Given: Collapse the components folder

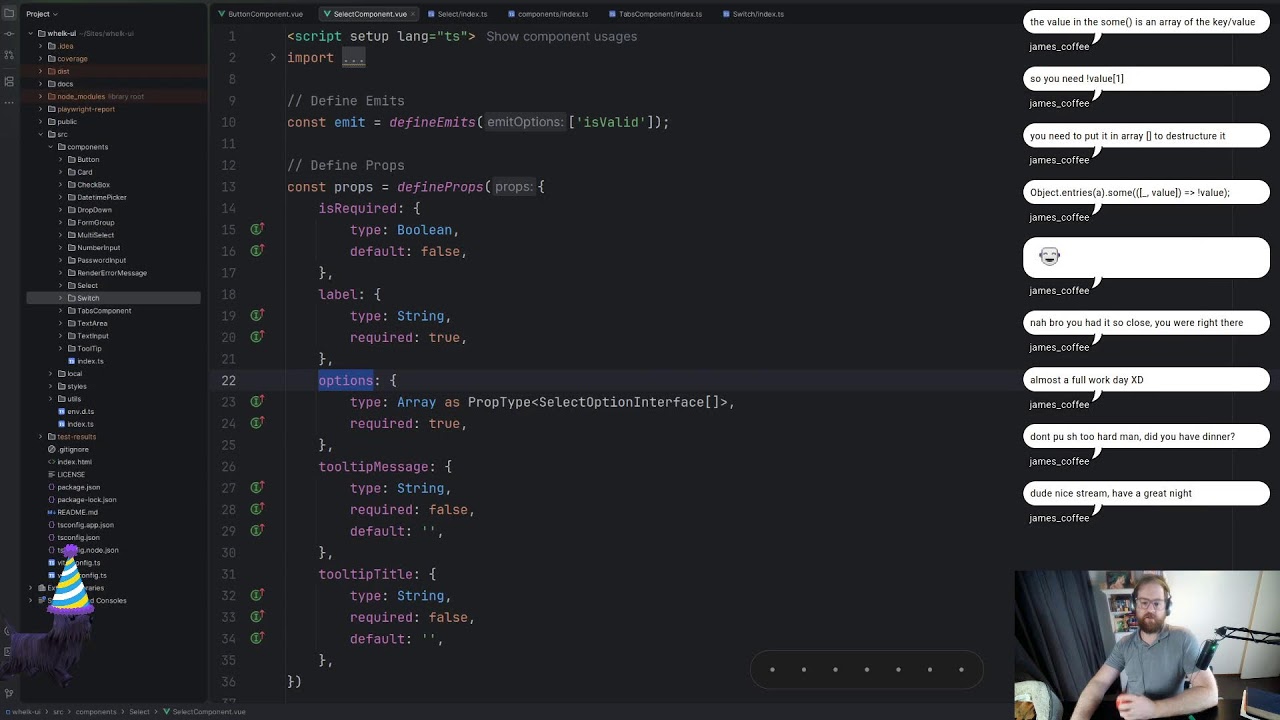Looking at the screenshot, I should tap(50, 147).
